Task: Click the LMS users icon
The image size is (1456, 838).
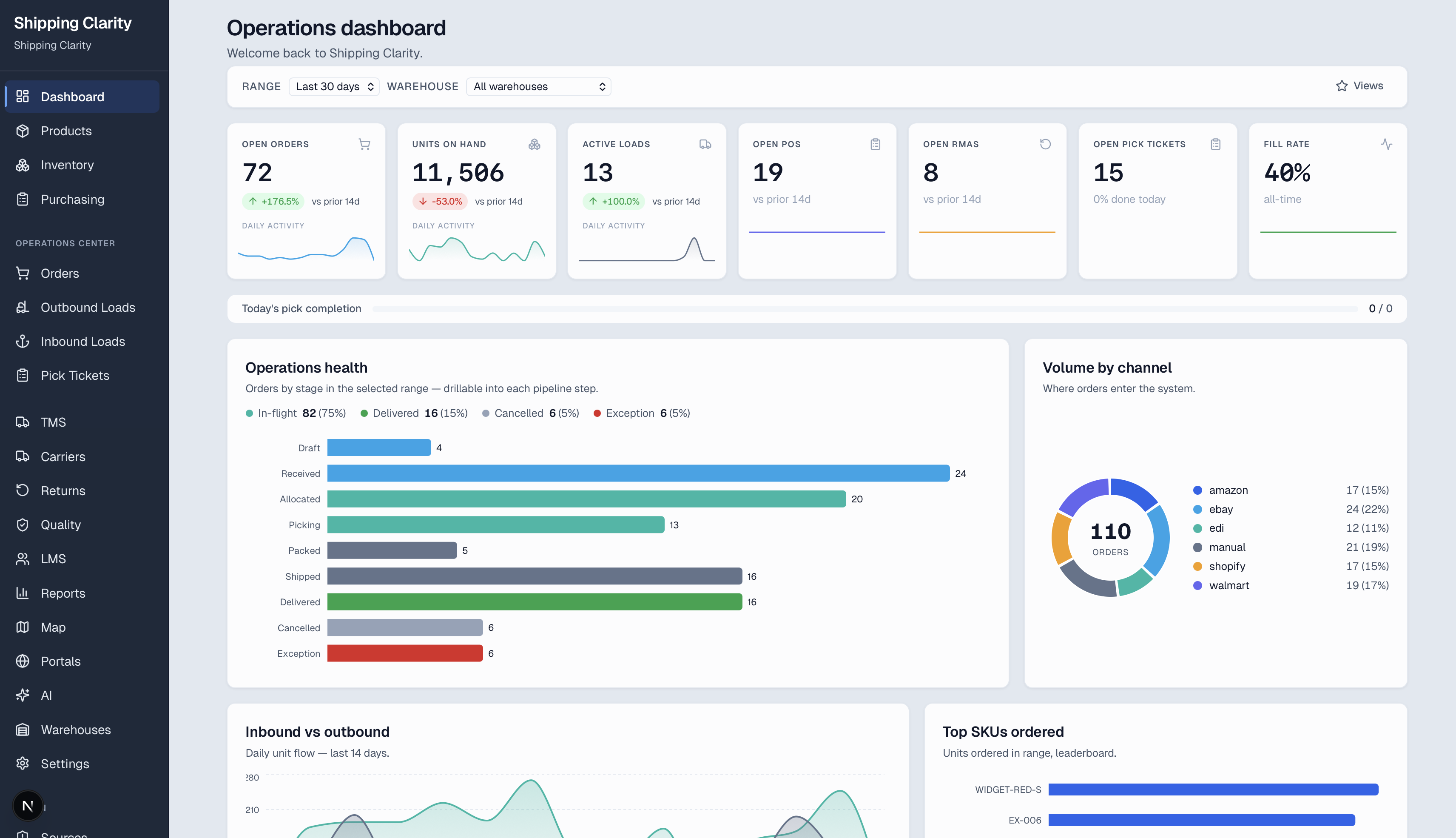Action: point(23,559)
